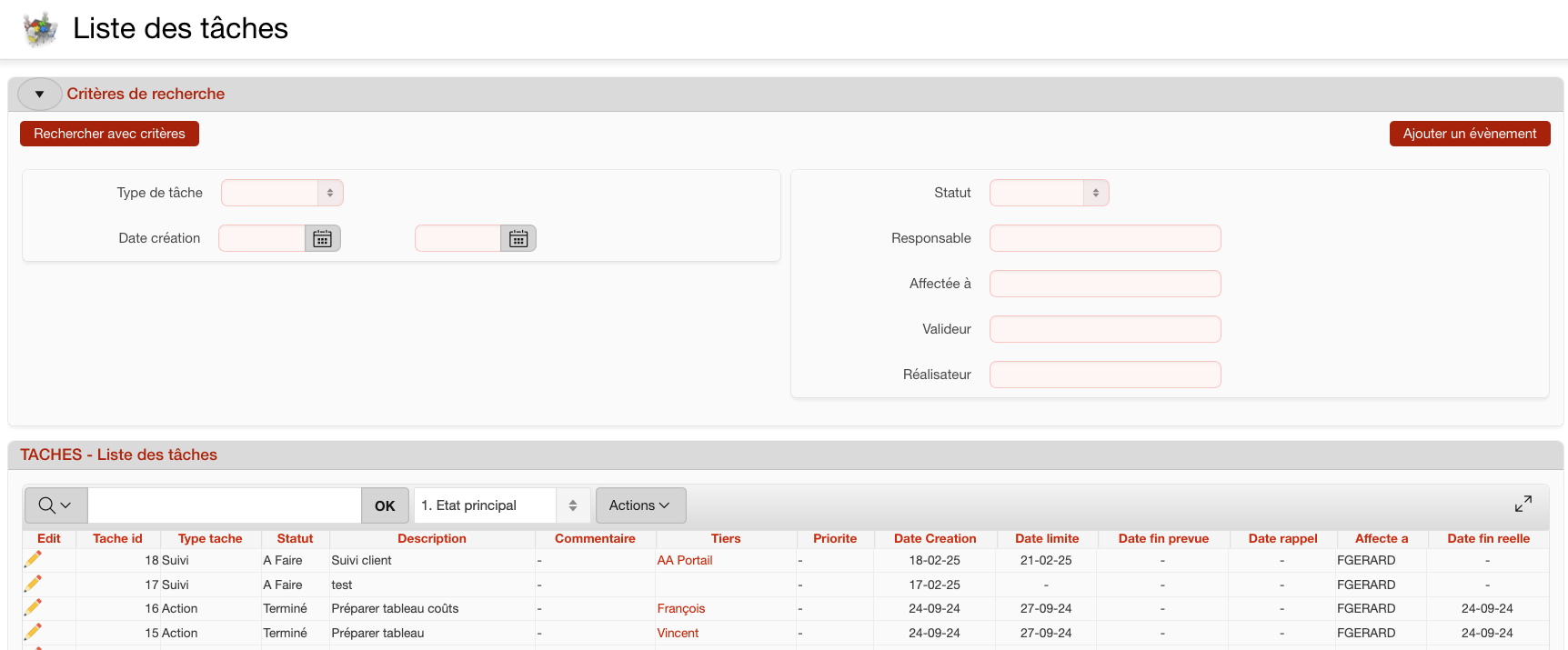
Task: Select the saved report '1. Etat principal'
Action: click(x=501, y=505)
